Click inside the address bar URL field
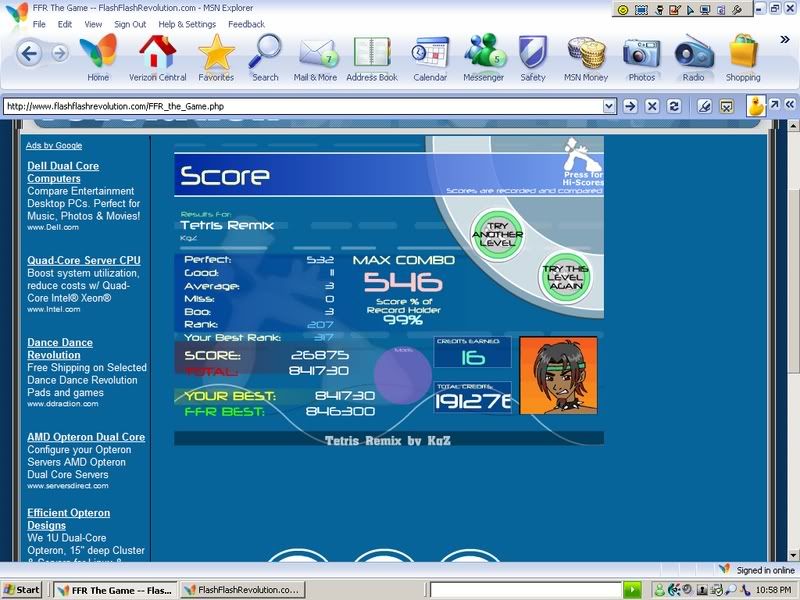Viewport: 800px width, 600px height. 300,106
